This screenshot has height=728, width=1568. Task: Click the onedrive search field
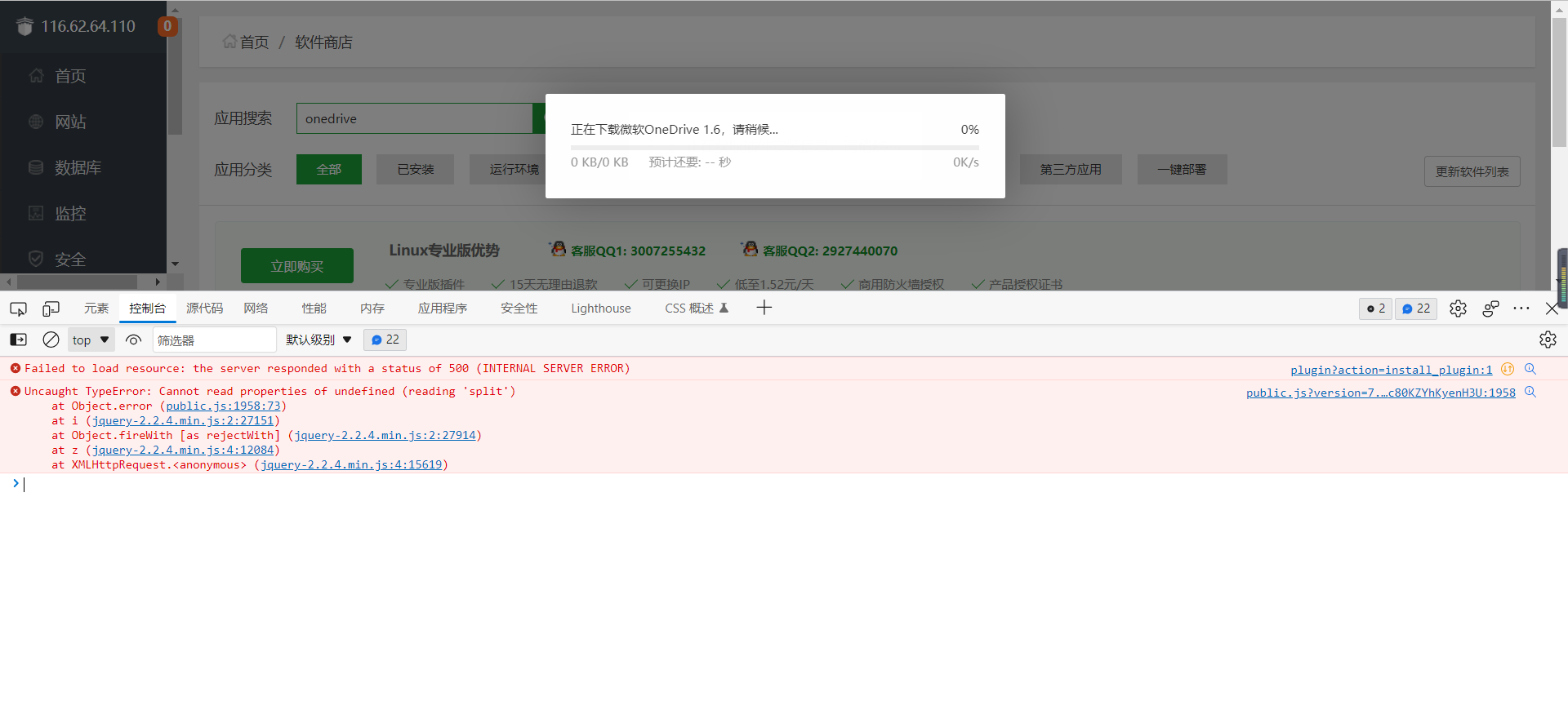415,118
